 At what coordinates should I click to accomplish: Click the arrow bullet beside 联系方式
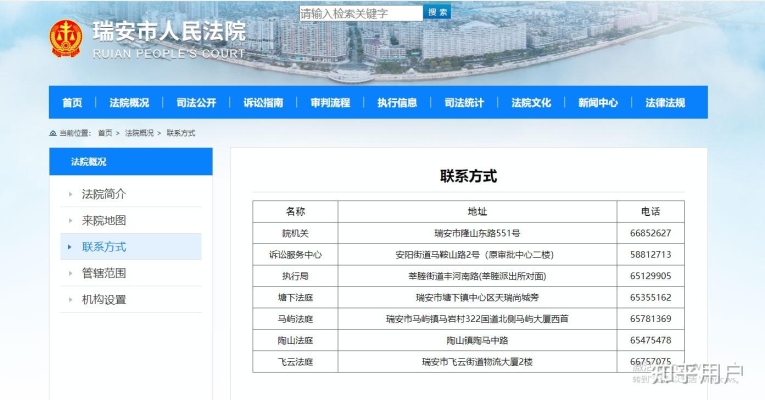[x=70, y=247]
